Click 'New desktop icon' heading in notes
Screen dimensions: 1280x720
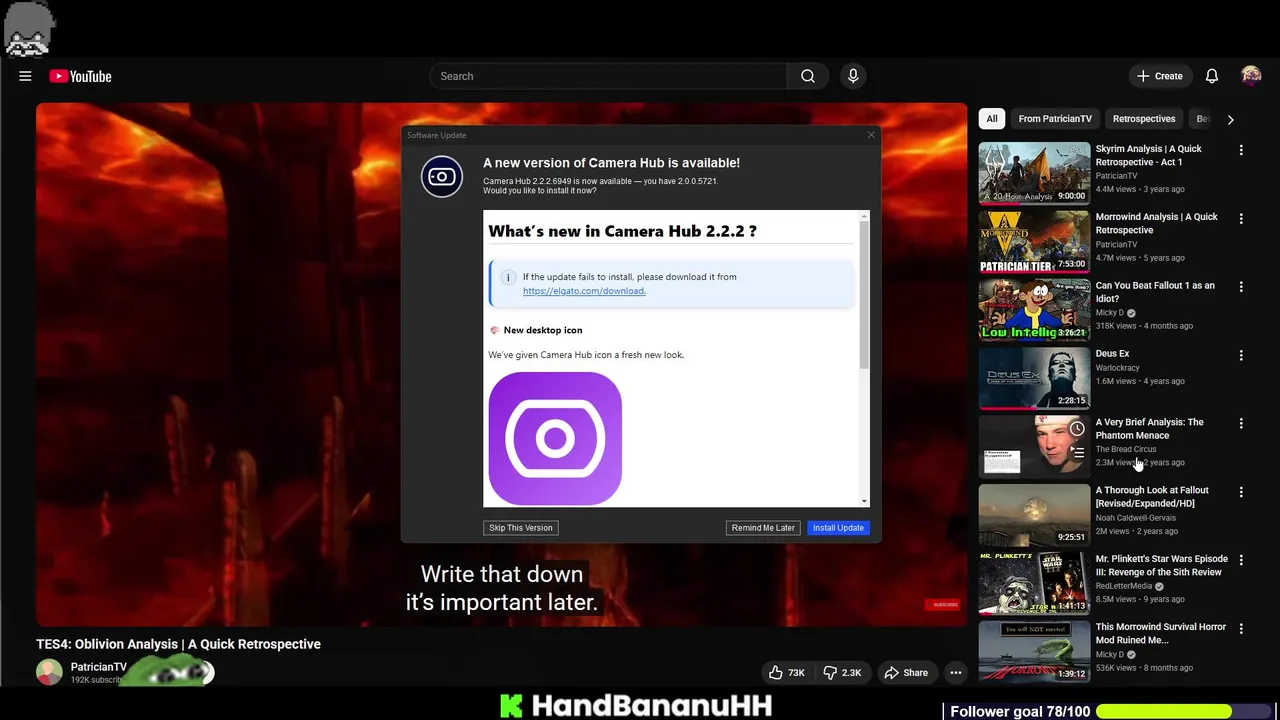tap(543, 330)
